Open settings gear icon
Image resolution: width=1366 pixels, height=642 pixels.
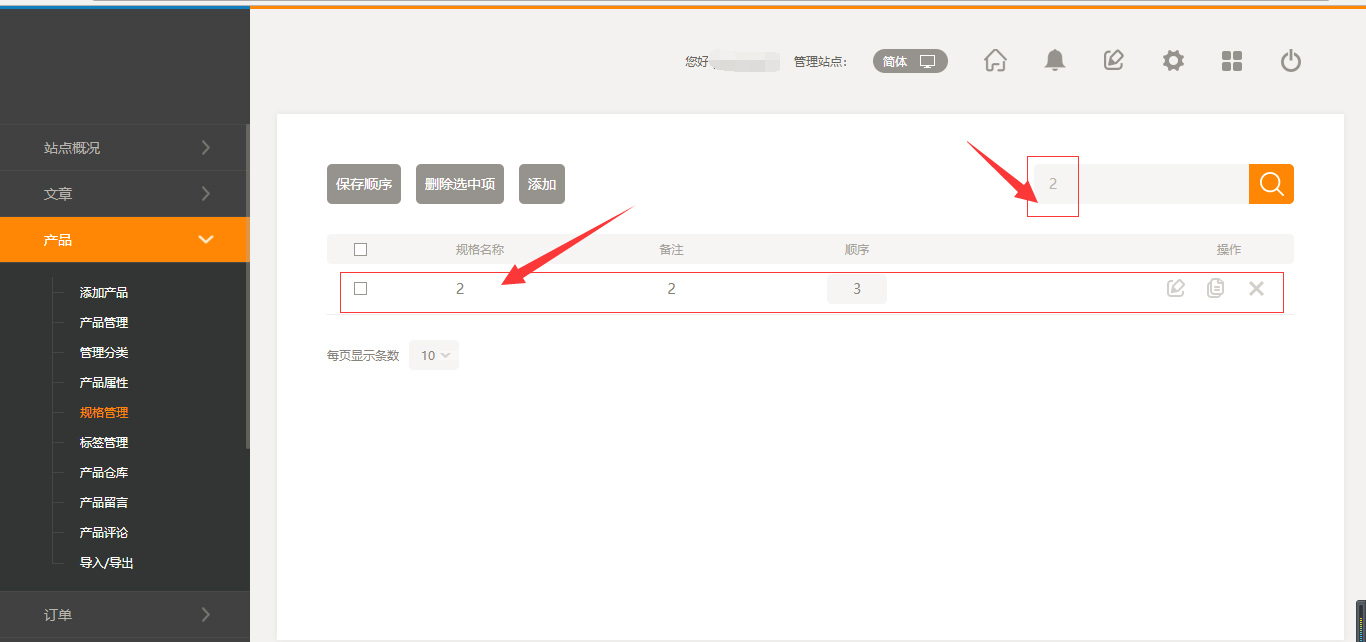[1173, 61]
